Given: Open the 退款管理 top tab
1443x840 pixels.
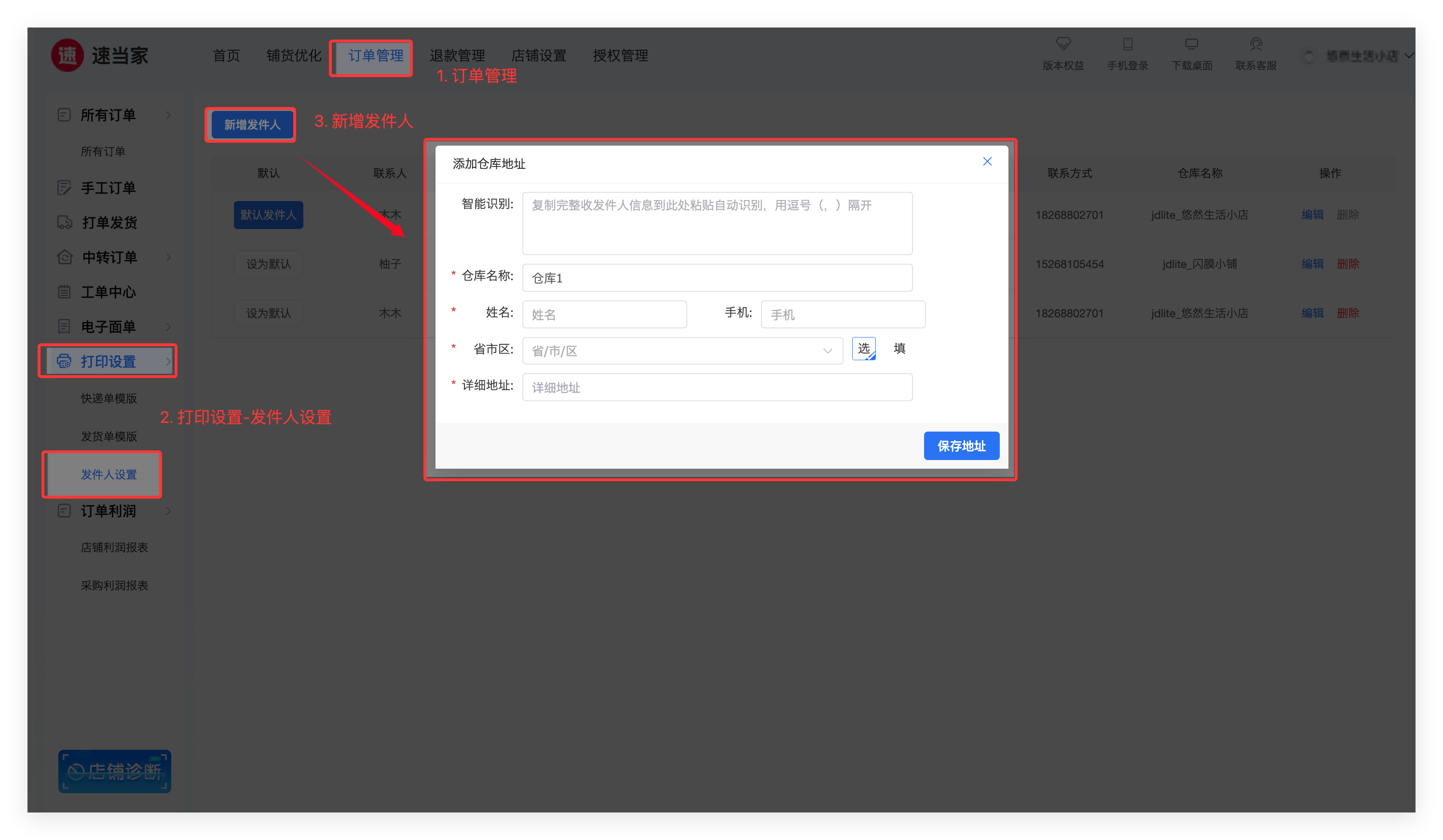Looking at the screenshot, I should tap(457, 55).
